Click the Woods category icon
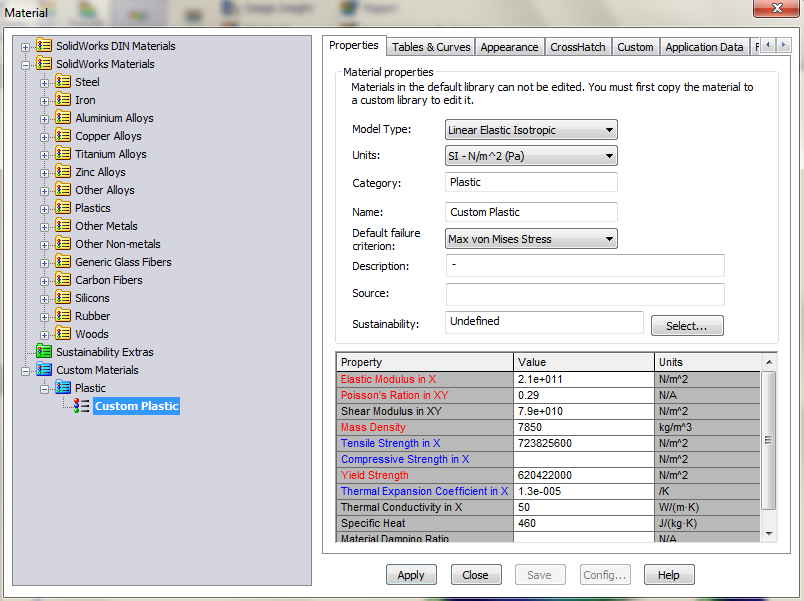 pyautogui.click(x=63, y=334)
